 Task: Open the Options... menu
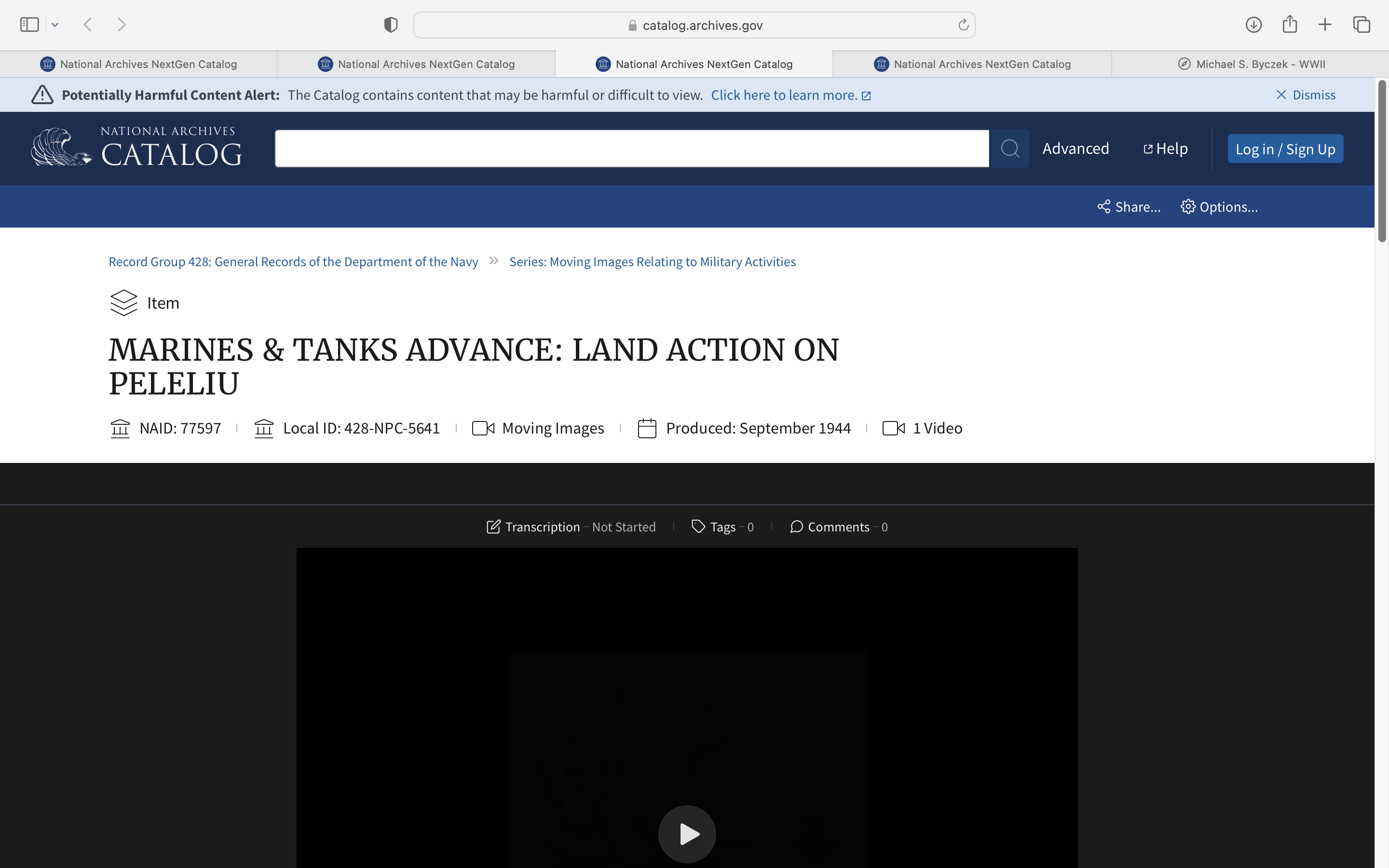point(1219,207)
